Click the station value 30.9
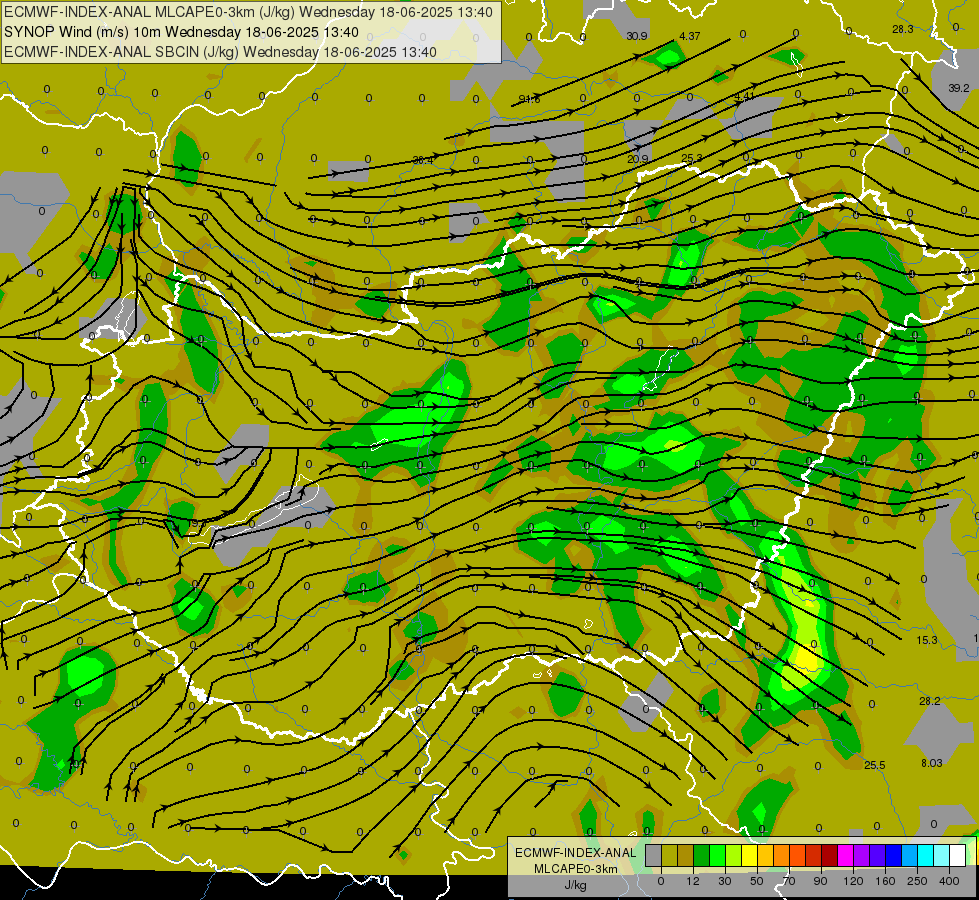The image size is (979, 900). coord(637,36)
